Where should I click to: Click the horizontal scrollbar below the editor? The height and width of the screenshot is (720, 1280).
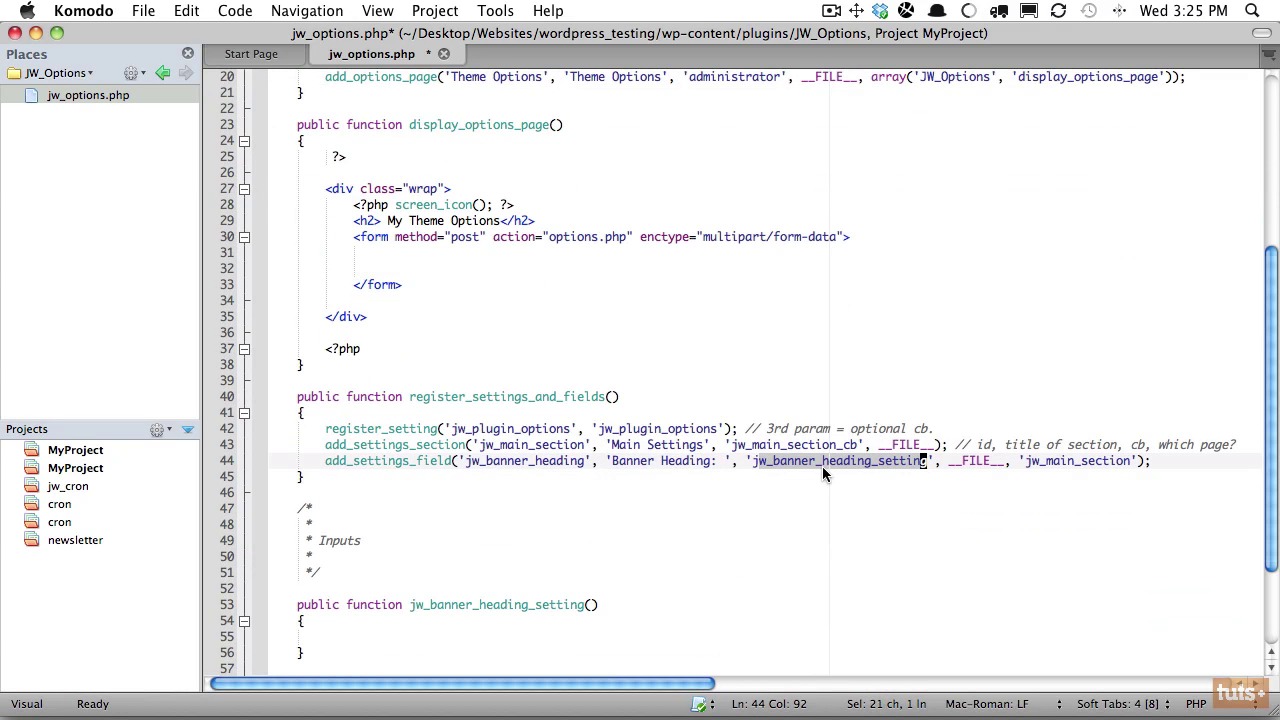coord(462,684)
